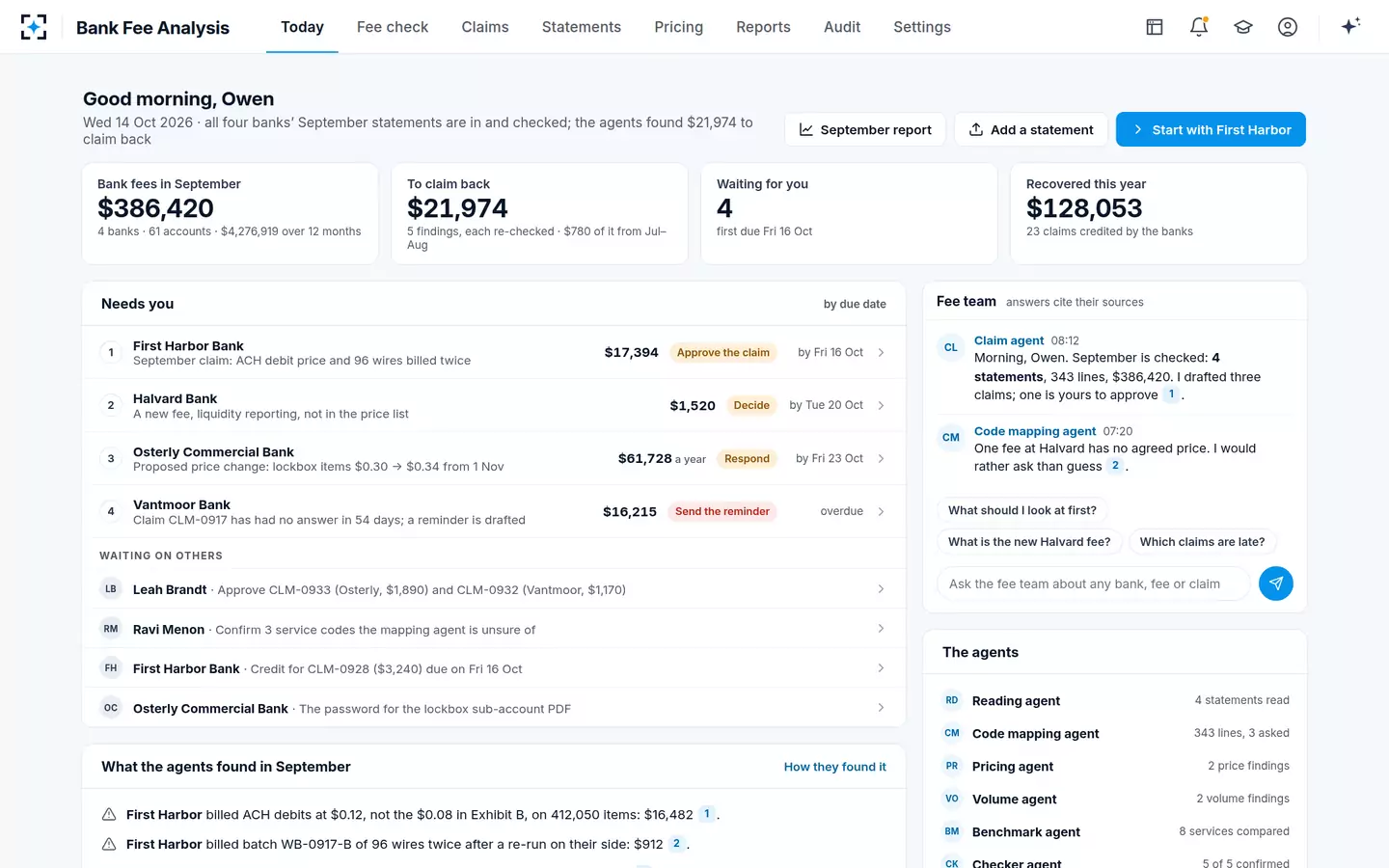Image resolution: width=1389 pixels, height=868 pixels.
Task: Open the How they found it link
Action: [x=835, y=767]
